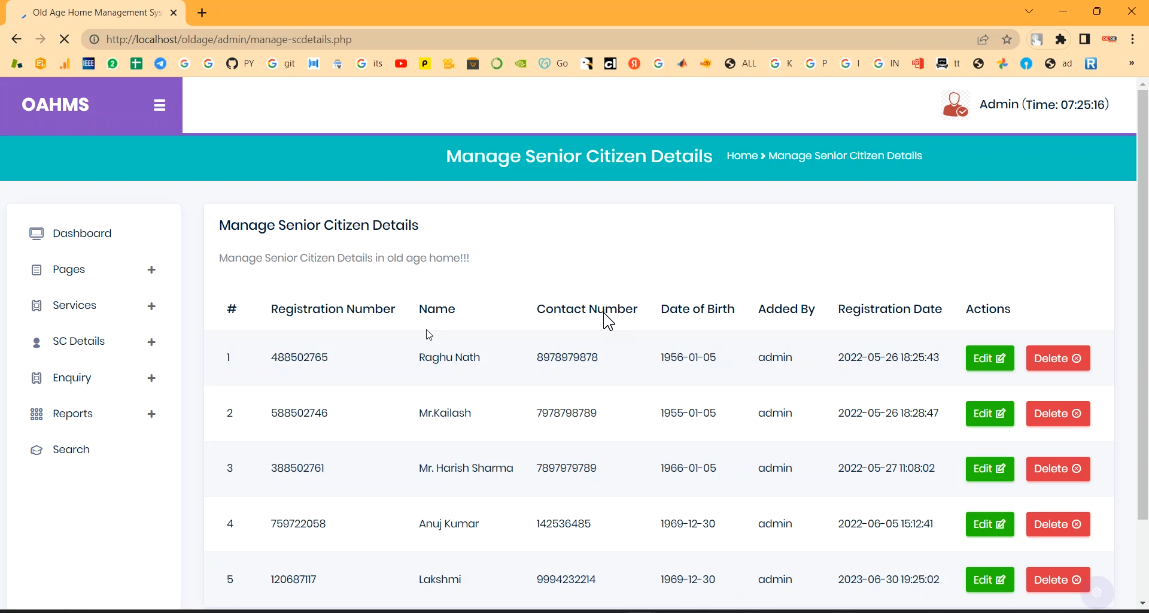The width and height of the screenshot is (1149, 613).
Task: Open the Reports menu item
Action: point(73,414)
